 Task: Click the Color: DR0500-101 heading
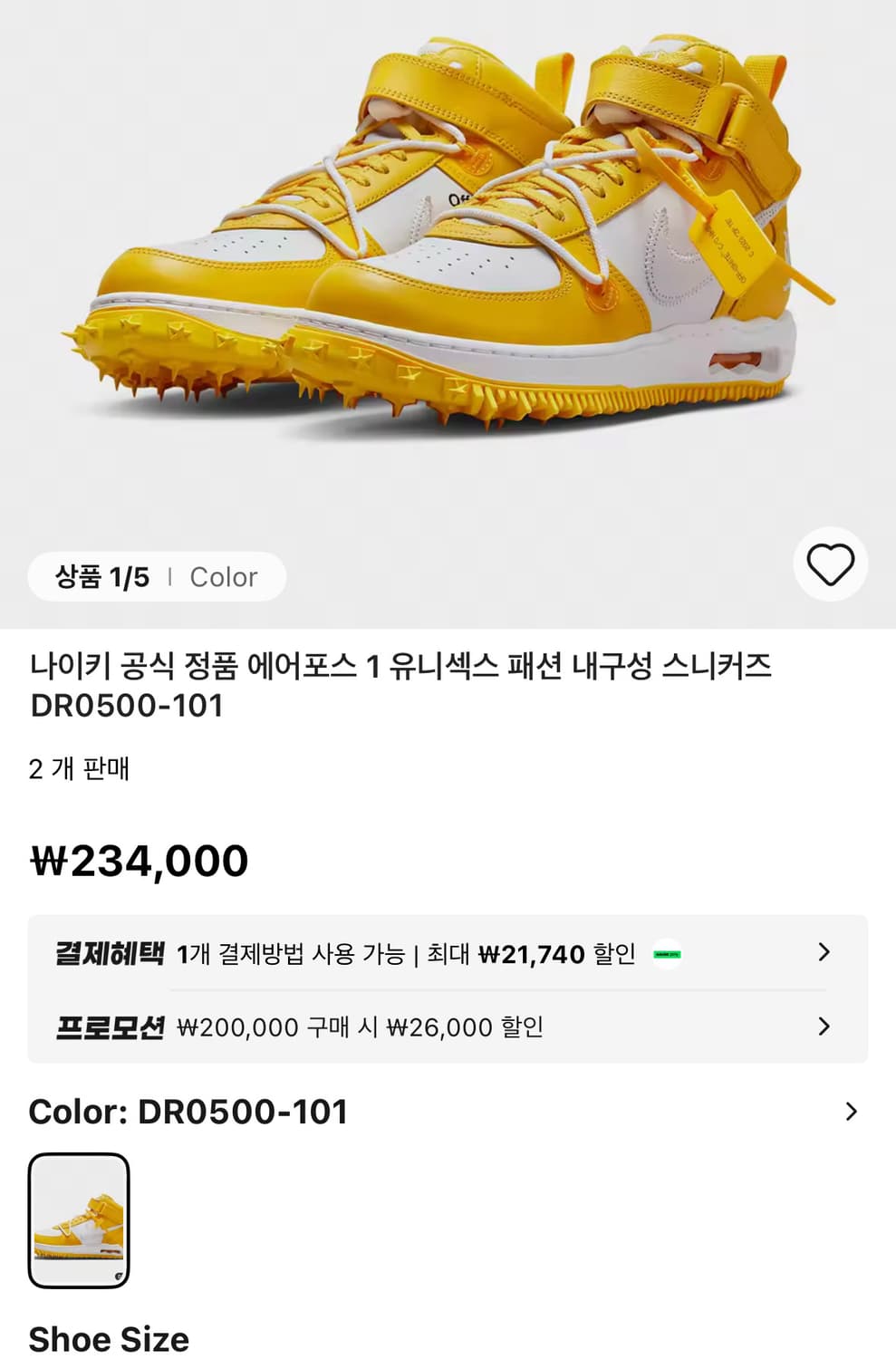point(188,1112)
